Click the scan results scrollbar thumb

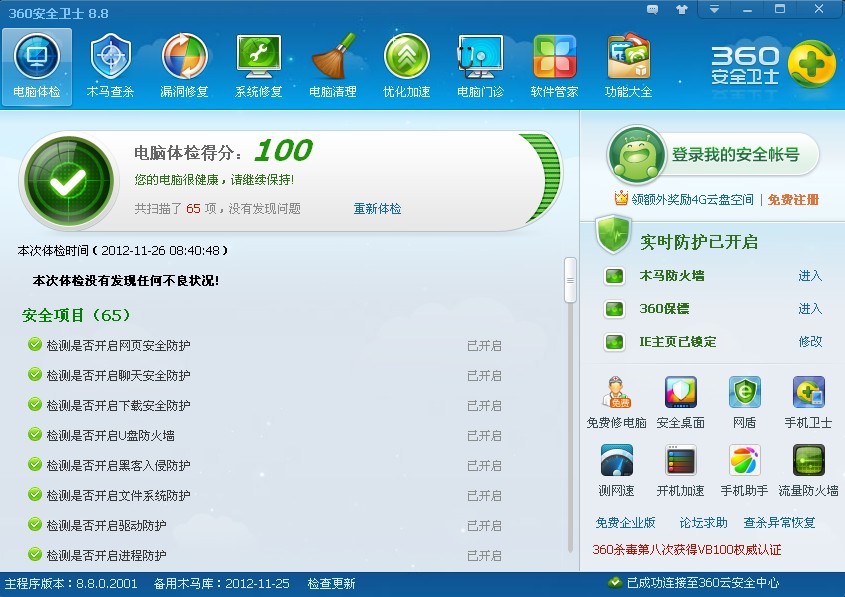point(570,280)
